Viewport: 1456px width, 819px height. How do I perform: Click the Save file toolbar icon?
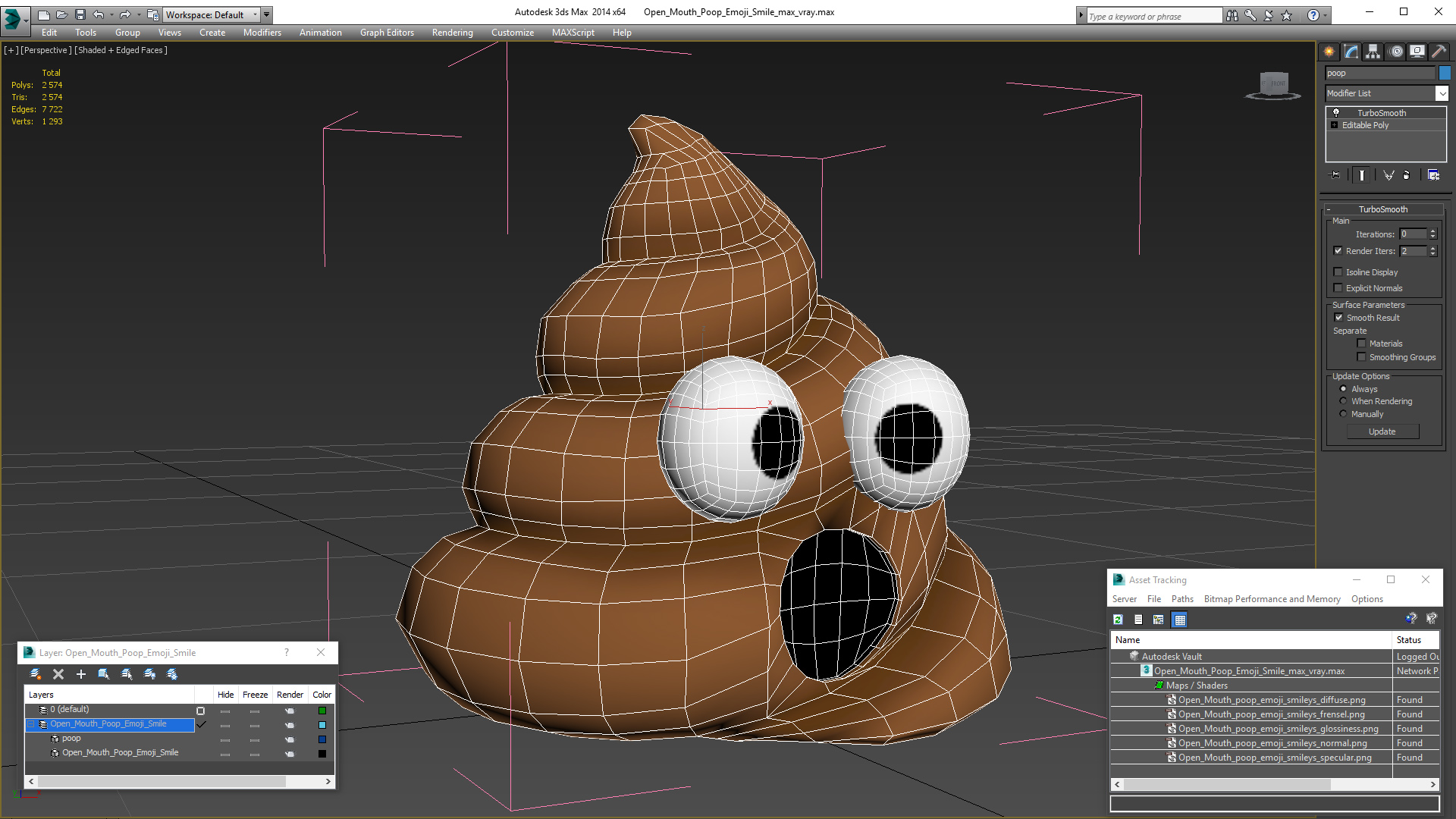pyautogui.click(x=80, y=14)
